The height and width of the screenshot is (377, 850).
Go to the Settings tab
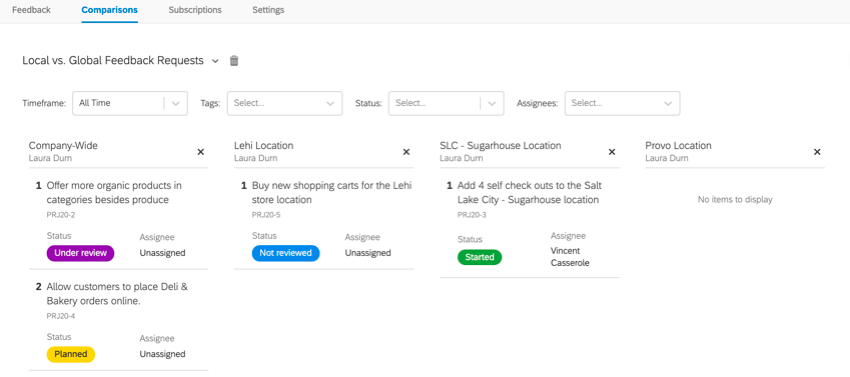pyautogui.click(x=268, y=10)
